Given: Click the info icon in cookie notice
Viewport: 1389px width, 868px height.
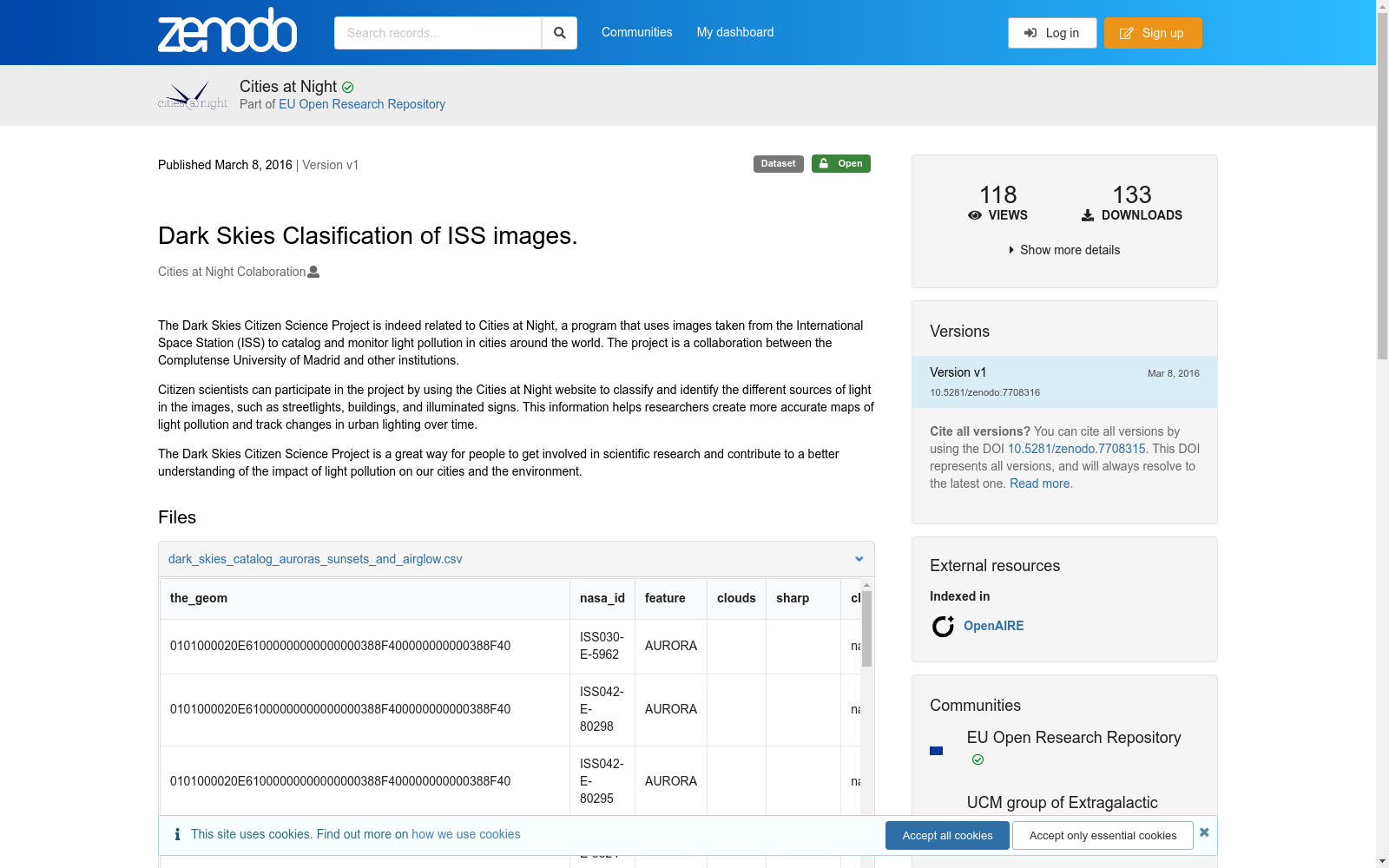Looking at the screenshot, I should point(177,834).
